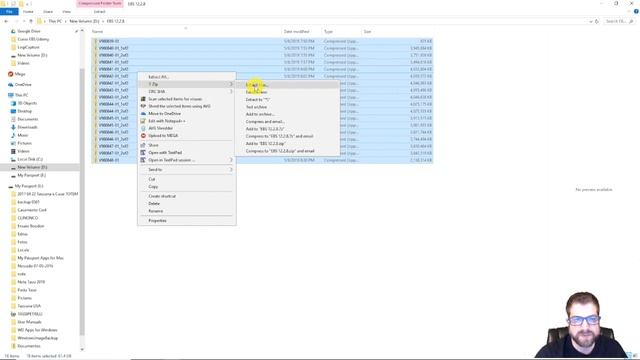
Task: Click the Up one level arrow
Action: pyautogui.click(x=31, y=21)
